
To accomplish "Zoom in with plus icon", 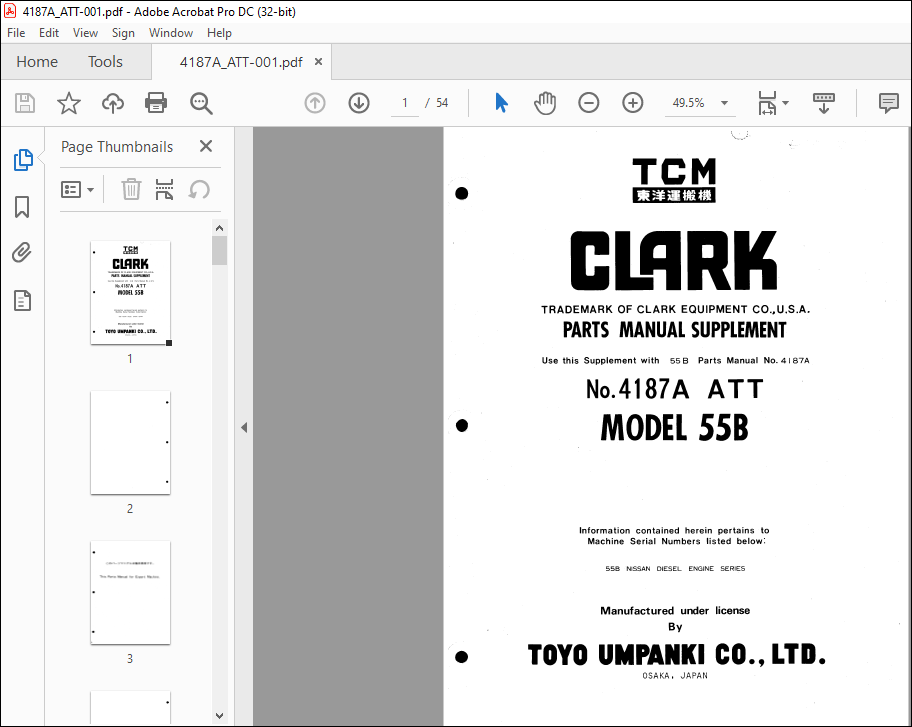I will point(632,103).
